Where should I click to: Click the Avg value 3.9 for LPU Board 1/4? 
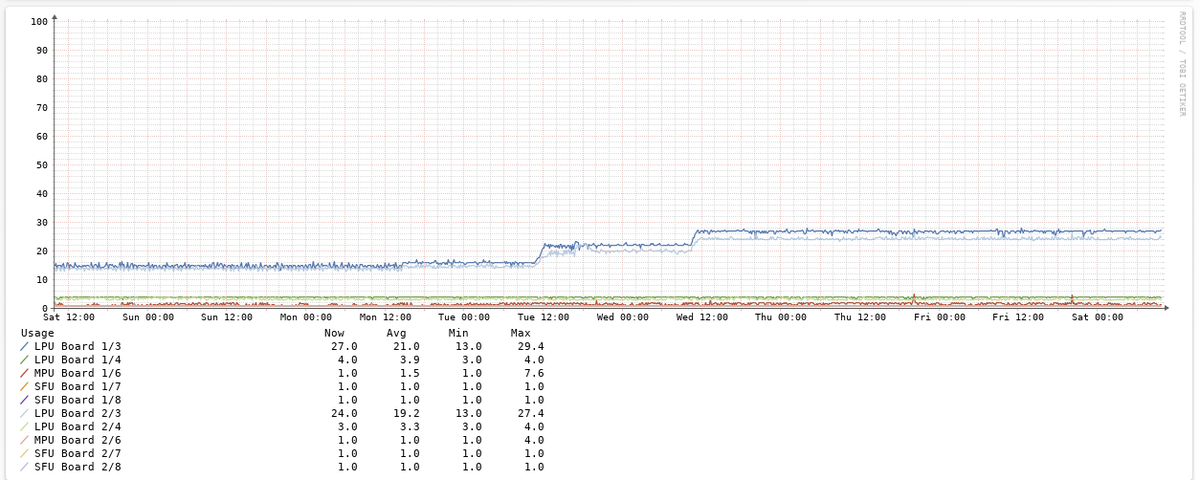pyautogui.click(x=411, y=359)
